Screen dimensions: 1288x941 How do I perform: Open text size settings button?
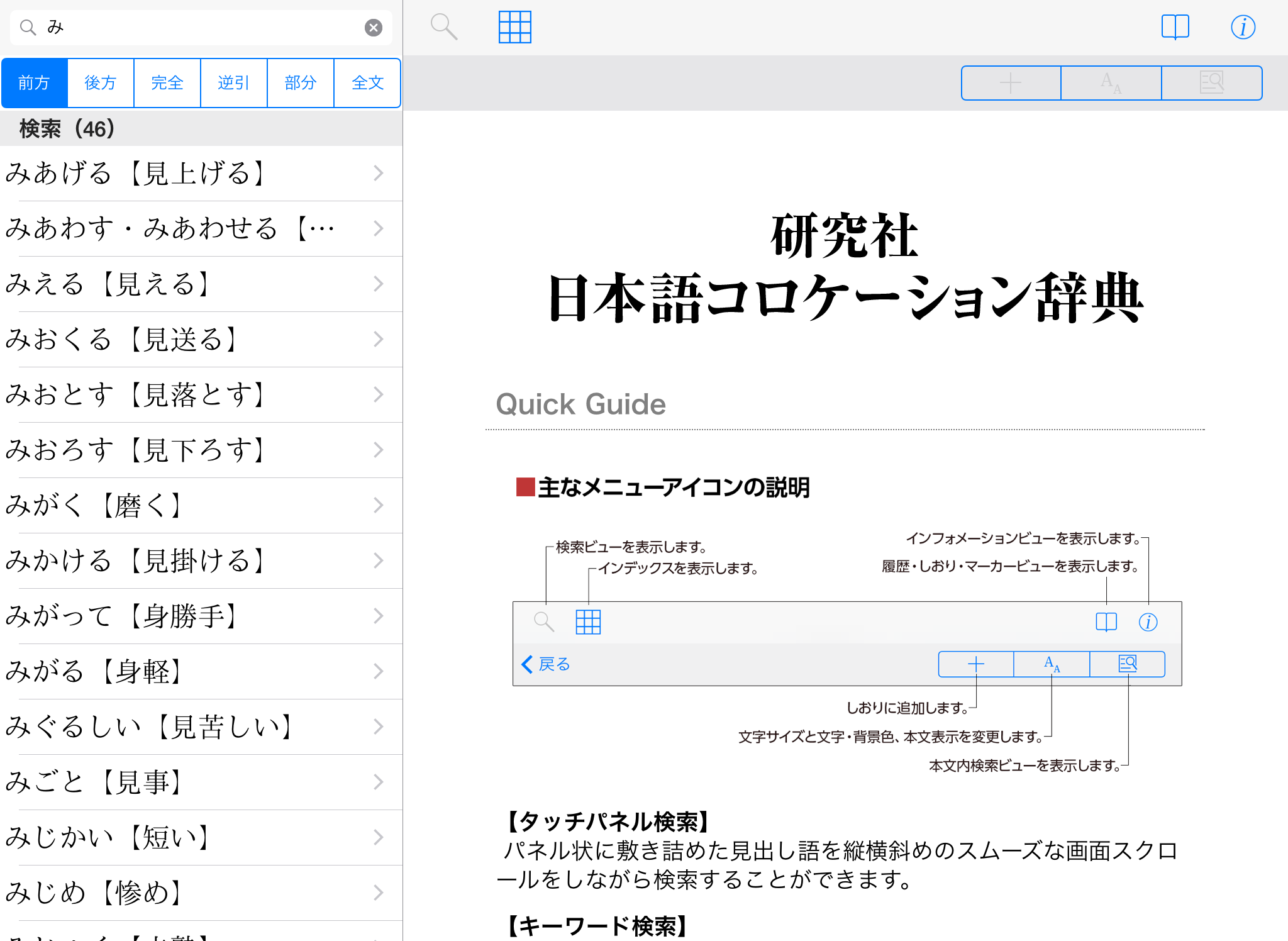[x=1111, y=83]
